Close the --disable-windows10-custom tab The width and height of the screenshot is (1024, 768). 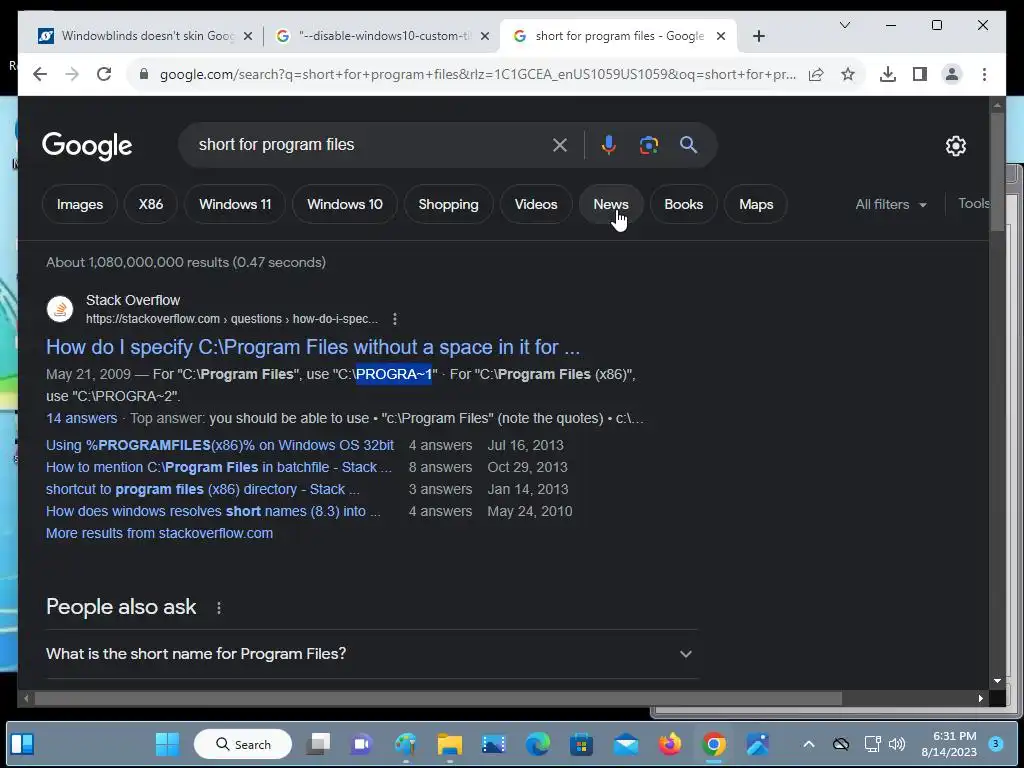[485, 36]
